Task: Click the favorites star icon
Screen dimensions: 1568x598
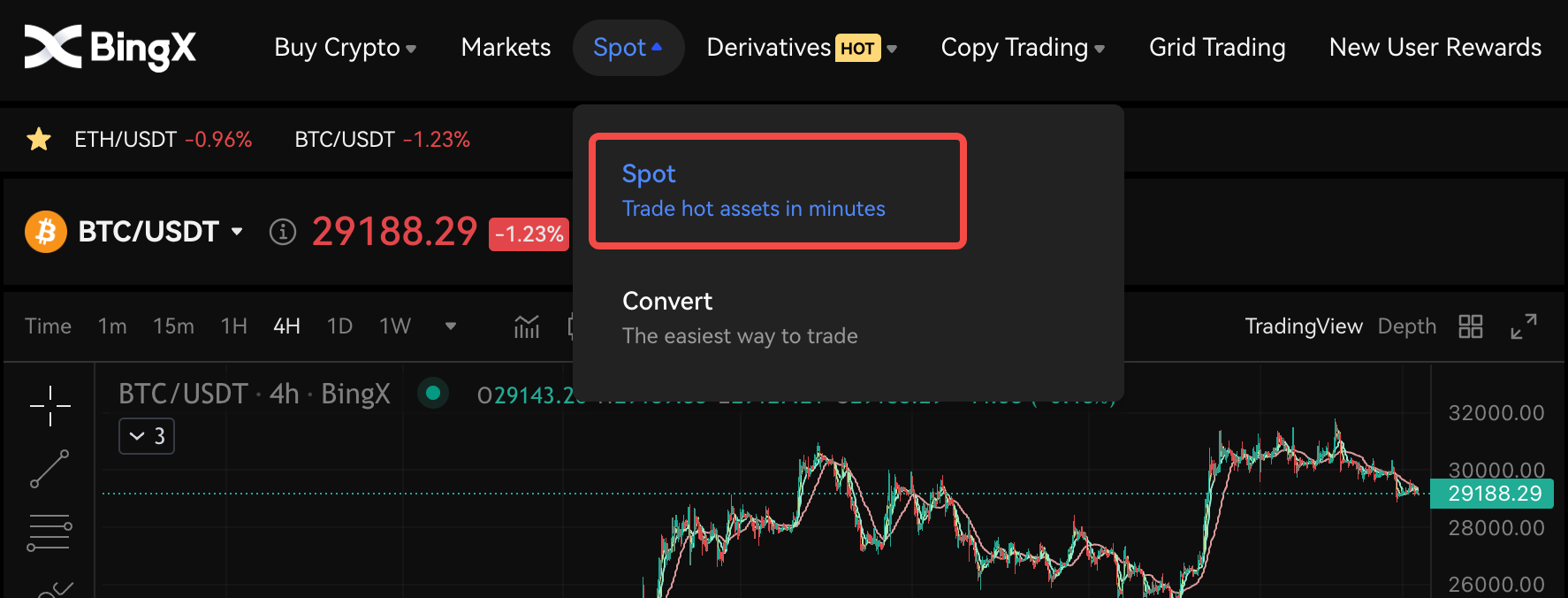Action: click(39, 140)
